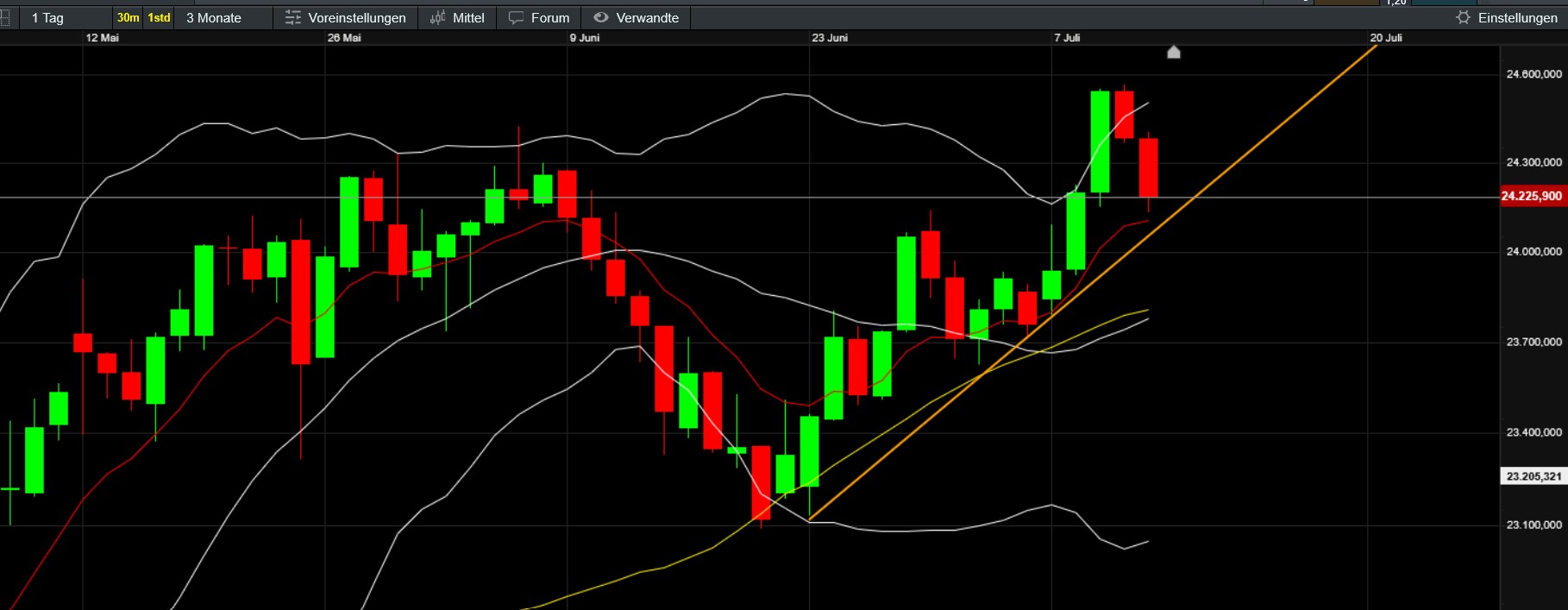Switch to 30m timeframe
Viewport: 1568px width, 610px height.
[x=128, y=18]
